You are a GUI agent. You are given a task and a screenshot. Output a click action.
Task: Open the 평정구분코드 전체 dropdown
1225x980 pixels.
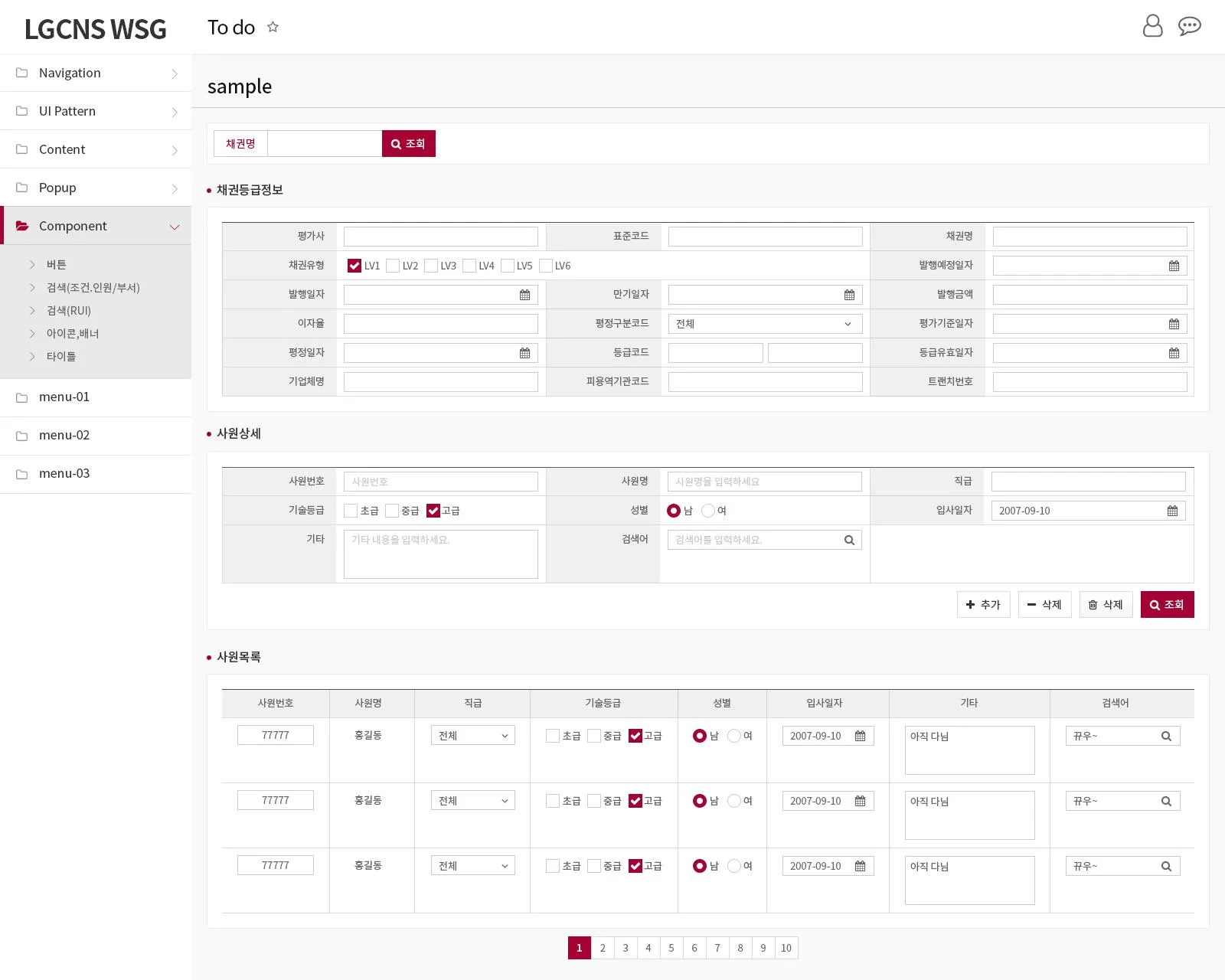point(765,324)
